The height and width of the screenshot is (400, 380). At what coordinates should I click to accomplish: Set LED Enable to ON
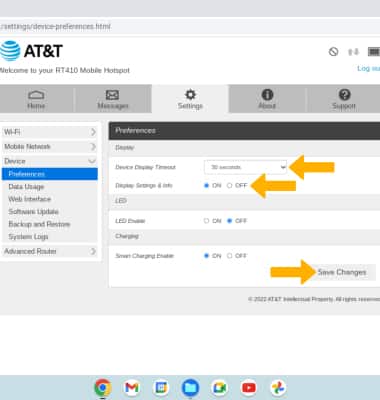click(x=206, y=221)
